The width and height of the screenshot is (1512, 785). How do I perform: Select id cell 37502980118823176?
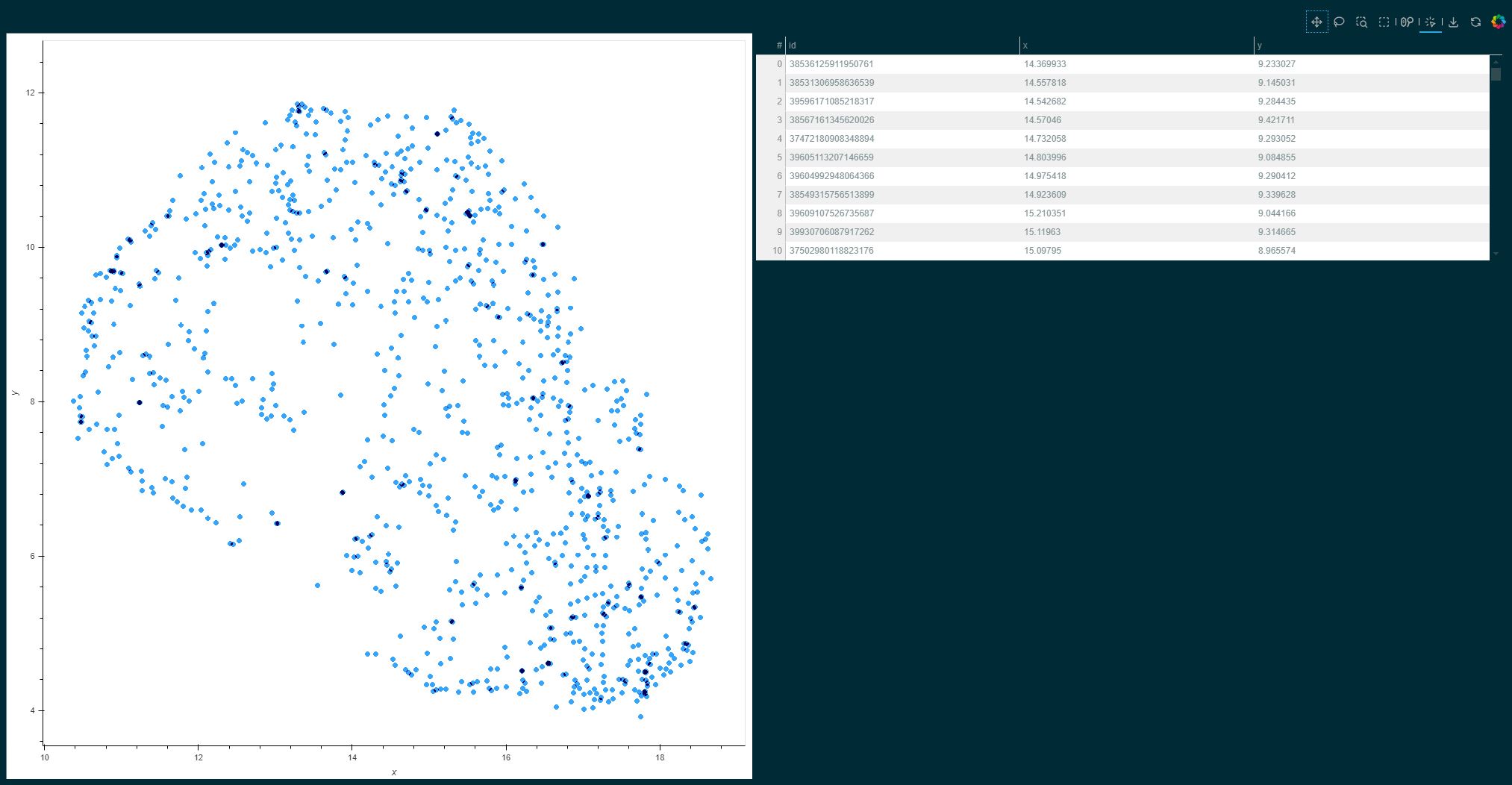click(902, 251)
